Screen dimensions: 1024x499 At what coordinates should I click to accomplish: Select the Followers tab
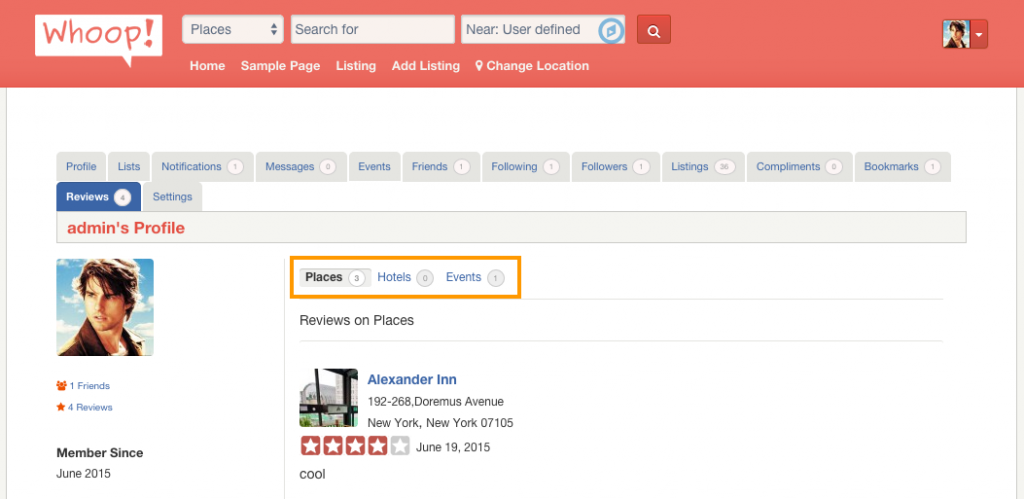(616, 167)
